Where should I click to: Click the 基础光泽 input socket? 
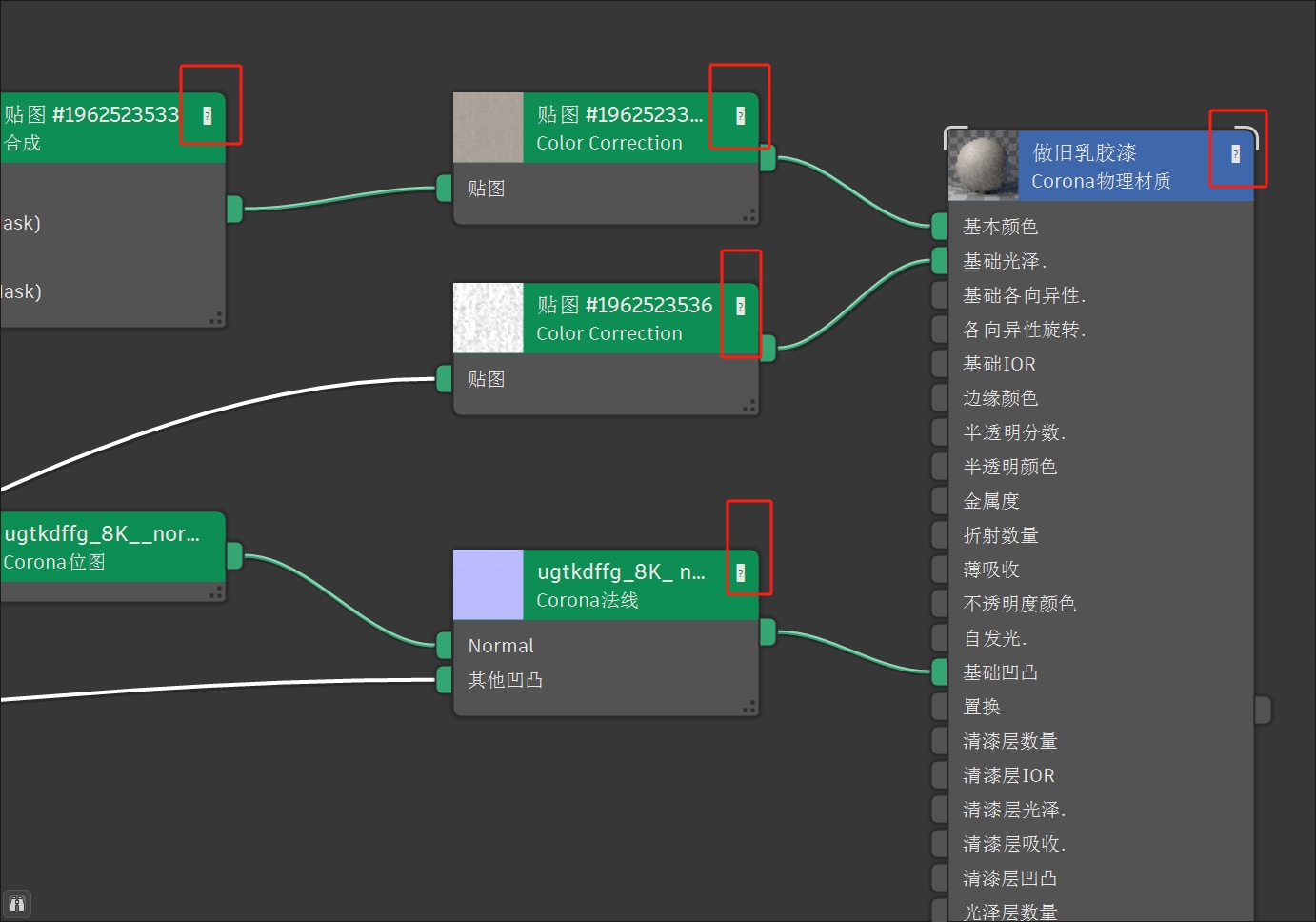pyautogui.click(x=940, y=261)
